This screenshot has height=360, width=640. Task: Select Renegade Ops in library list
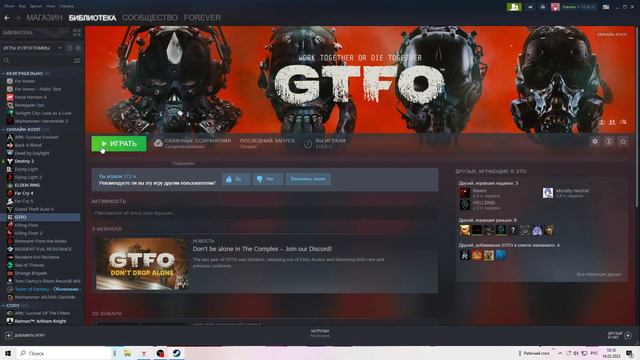point(29,105)
